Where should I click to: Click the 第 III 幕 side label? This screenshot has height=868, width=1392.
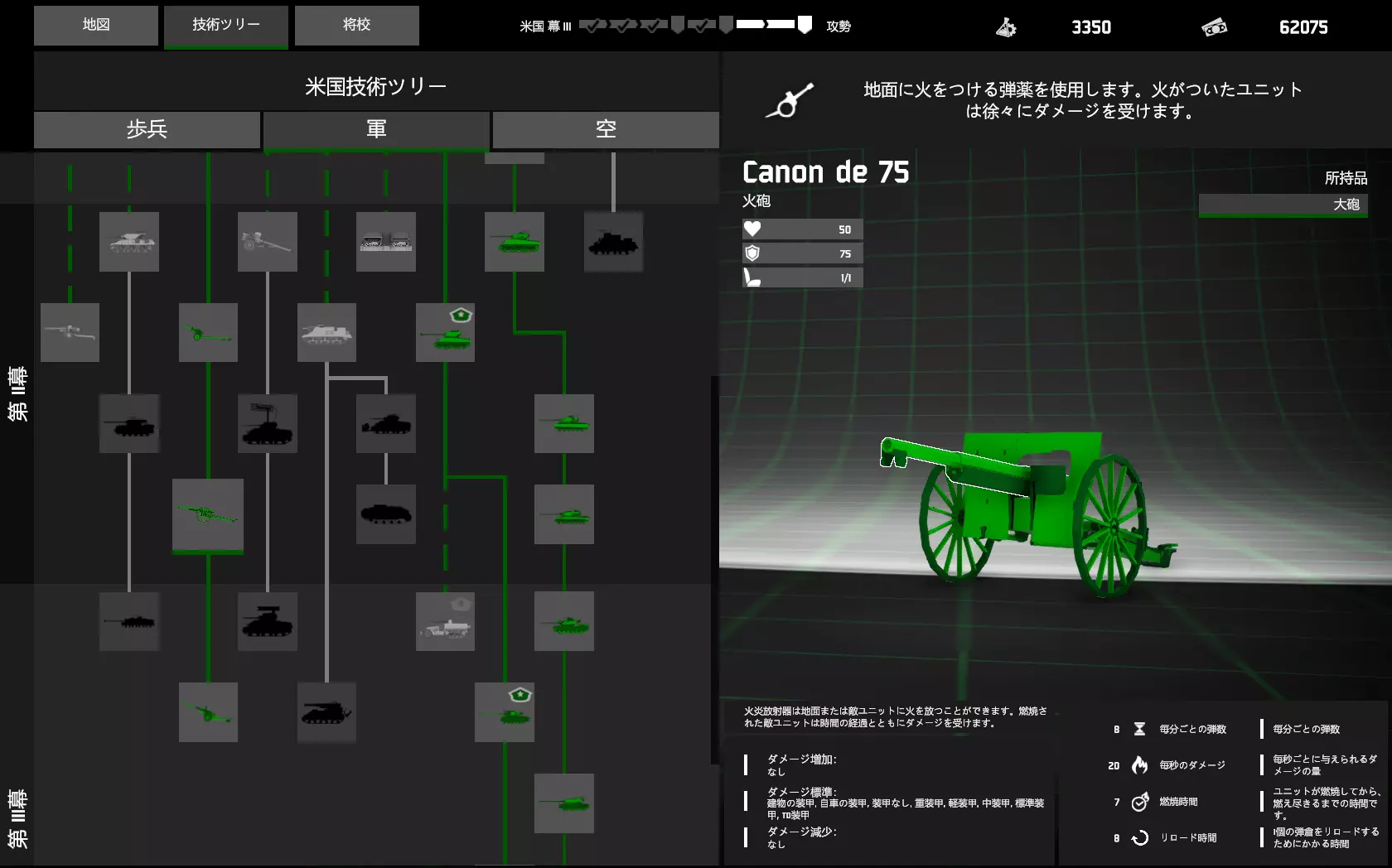pos(17,818)
